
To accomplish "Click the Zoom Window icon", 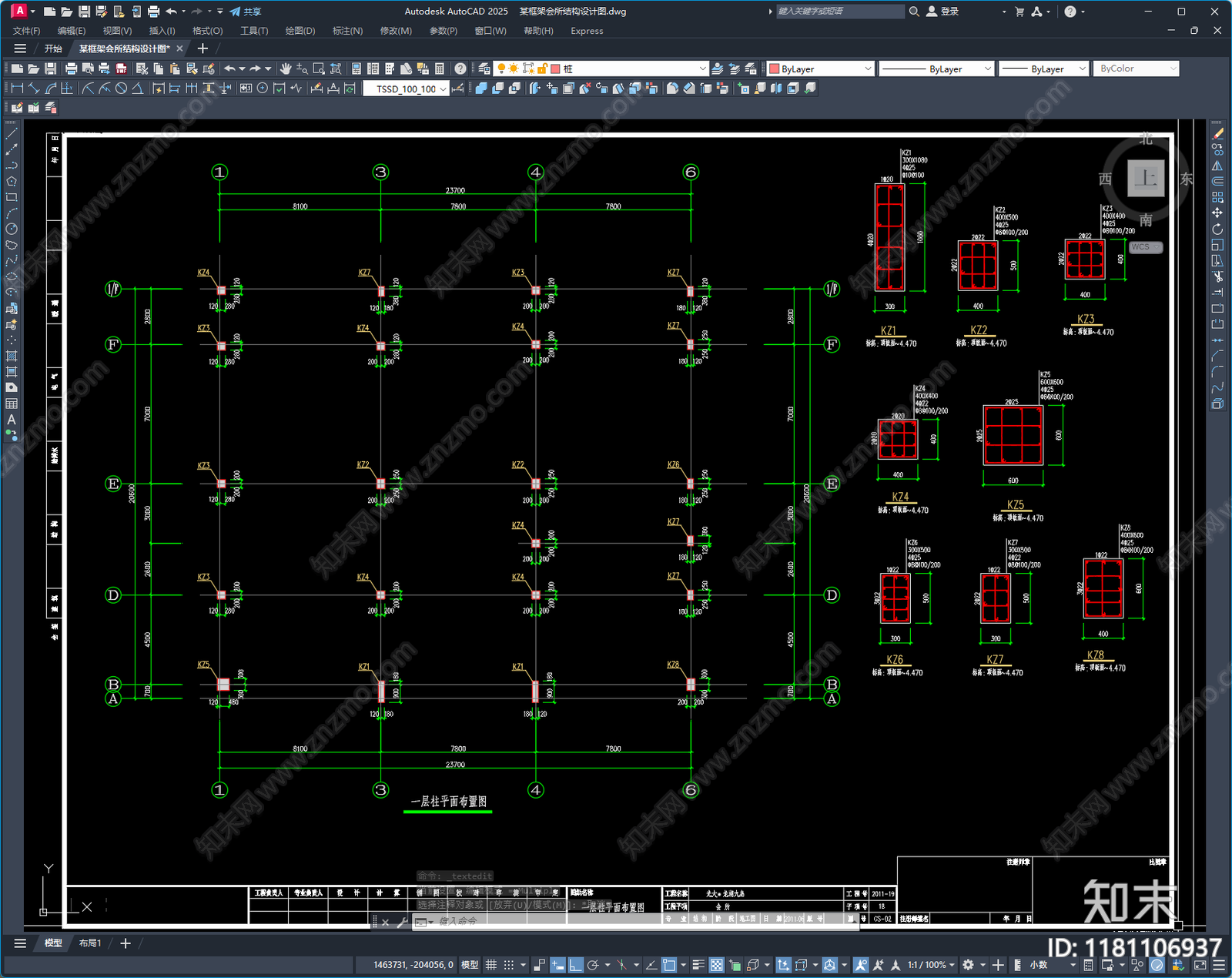I will click(x=319, y=69).
